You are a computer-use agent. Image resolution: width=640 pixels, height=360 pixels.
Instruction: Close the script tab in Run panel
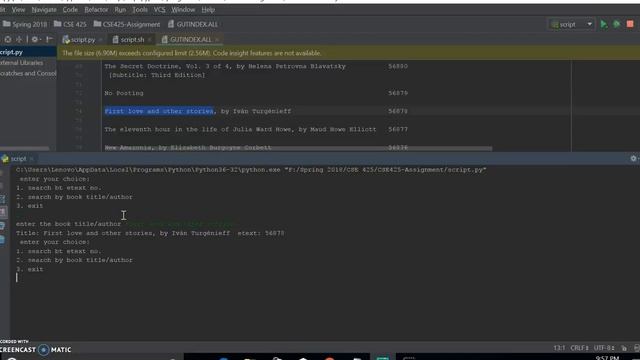[x=32, y=158]
